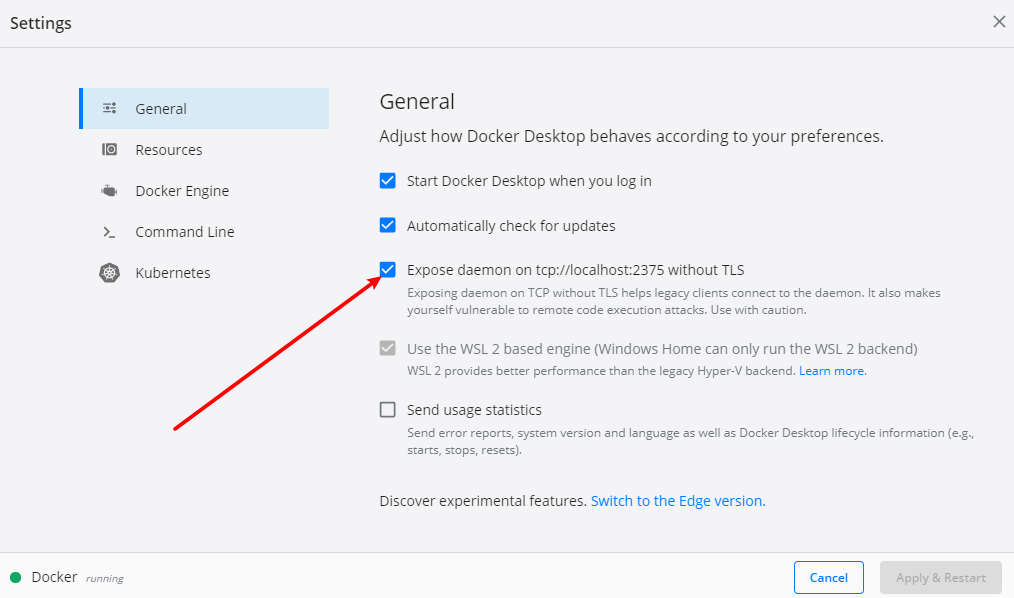Click Switch to the Edge version link
This screenshot has height=598, width=1014.
coord(678,500)
